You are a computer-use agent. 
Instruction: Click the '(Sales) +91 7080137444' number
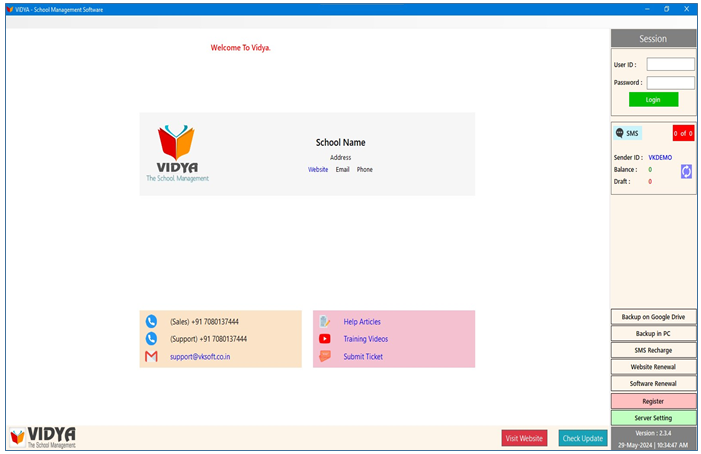204,322
